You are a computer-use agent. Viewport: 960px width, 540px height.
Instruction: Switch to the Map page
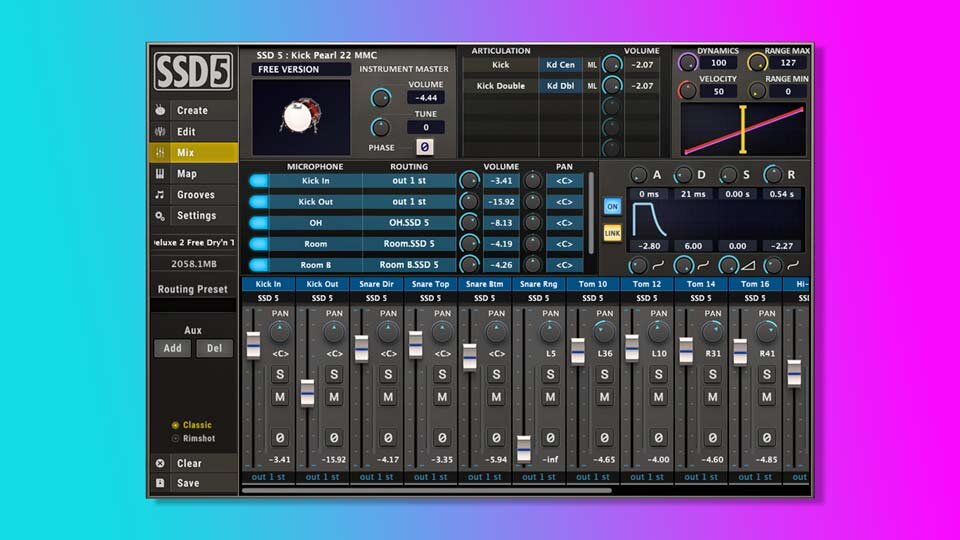click(x=193, y=174)
